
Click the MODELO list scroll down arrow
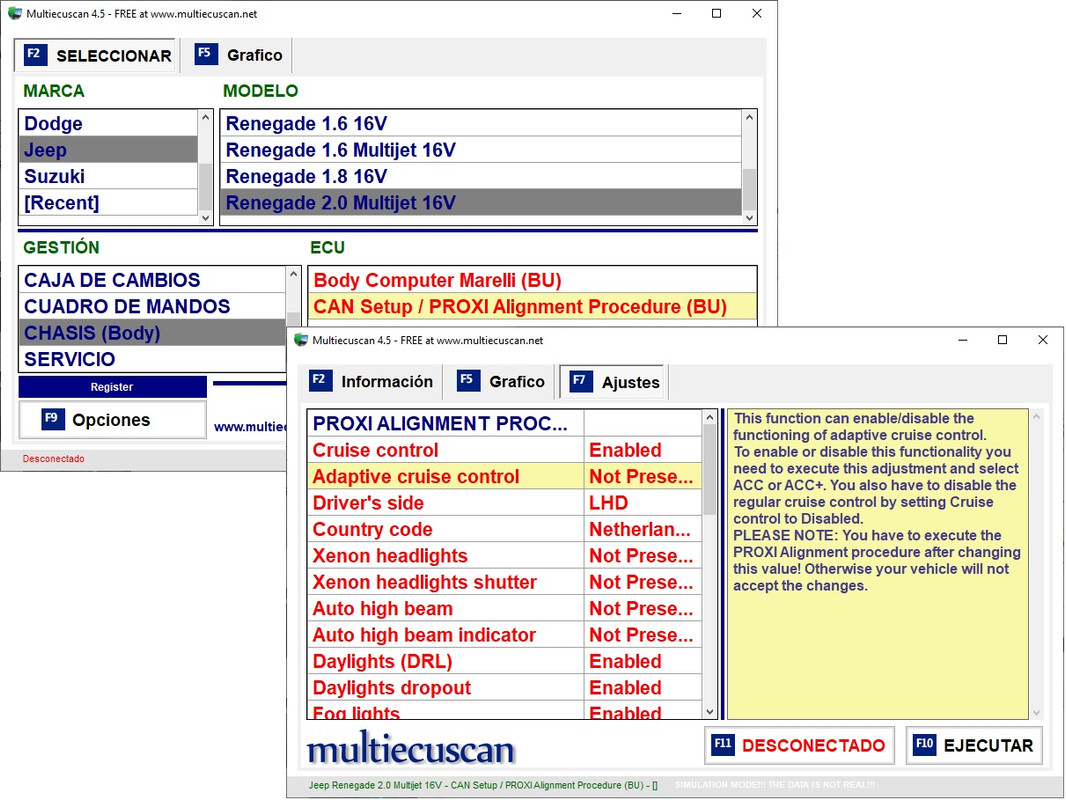point(749,218)
